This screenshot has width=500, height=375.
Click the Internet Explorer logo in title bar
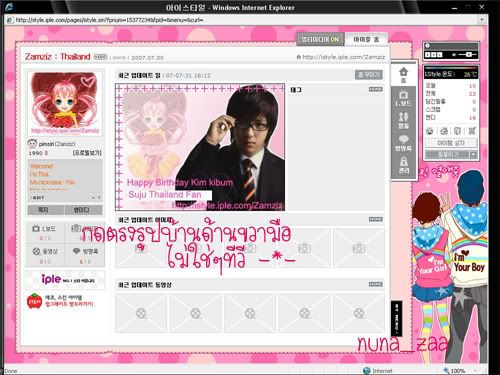coord(9,7)
